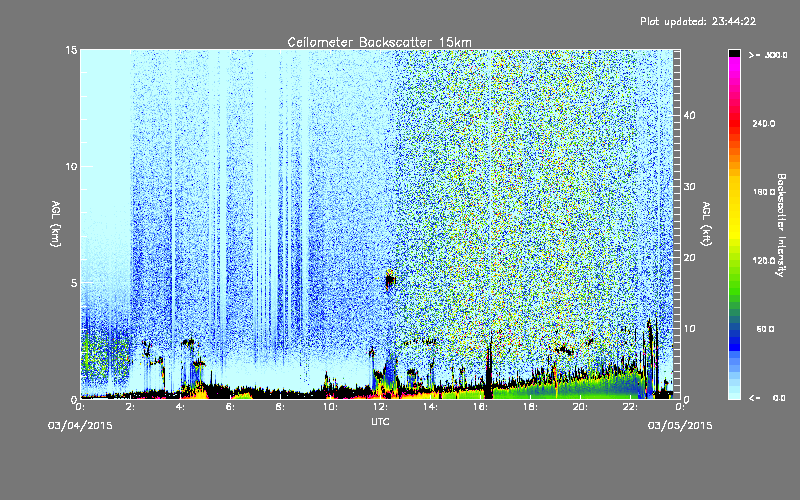The width and height of the screenshot is (800, 500).
Task: Click the '8:' hour tick on the UTC axis
Action: click(x=280, y=407)
